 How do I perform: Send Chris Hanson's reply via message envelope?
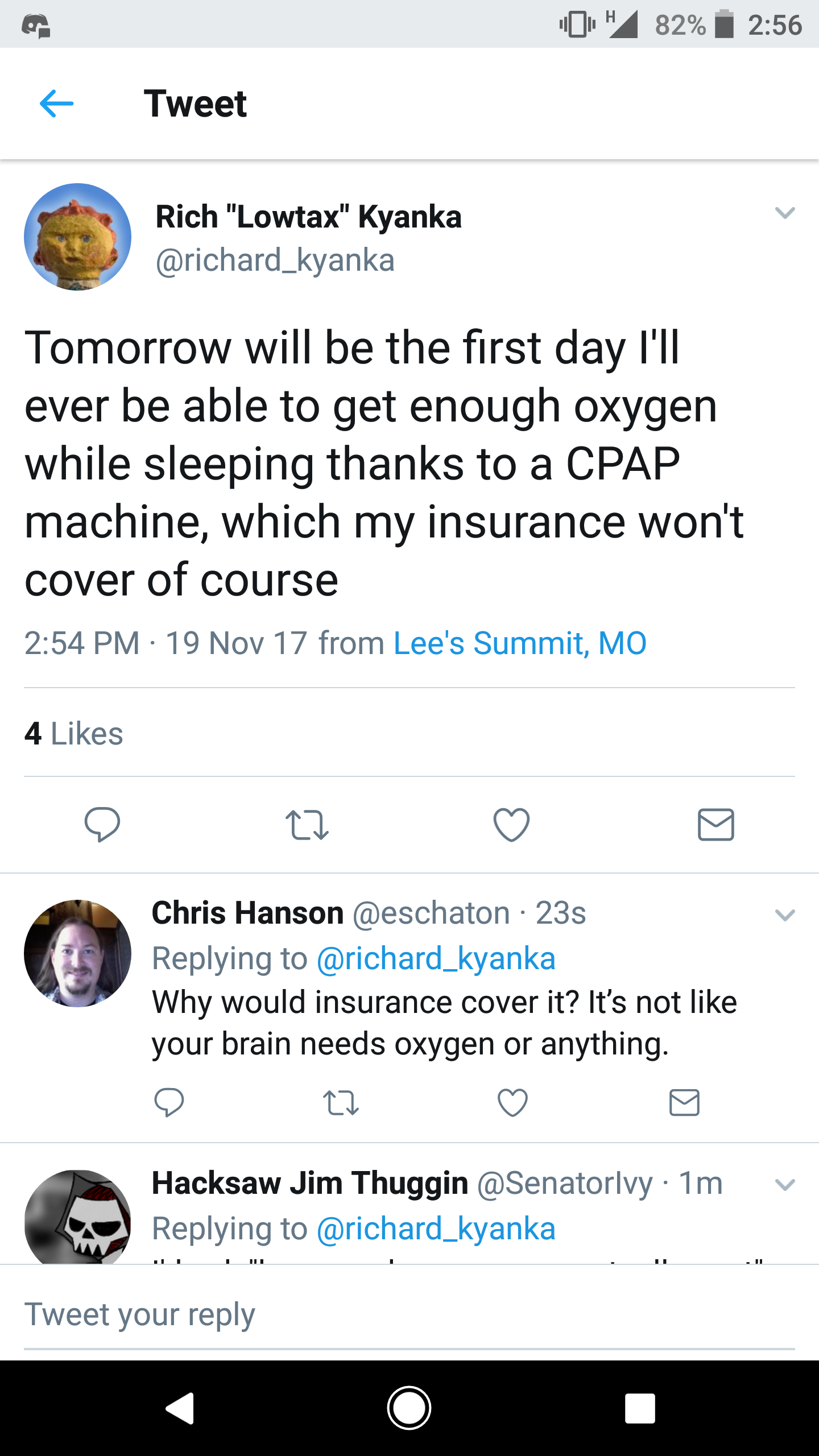pyautogui.click(x=684, y=1102)
